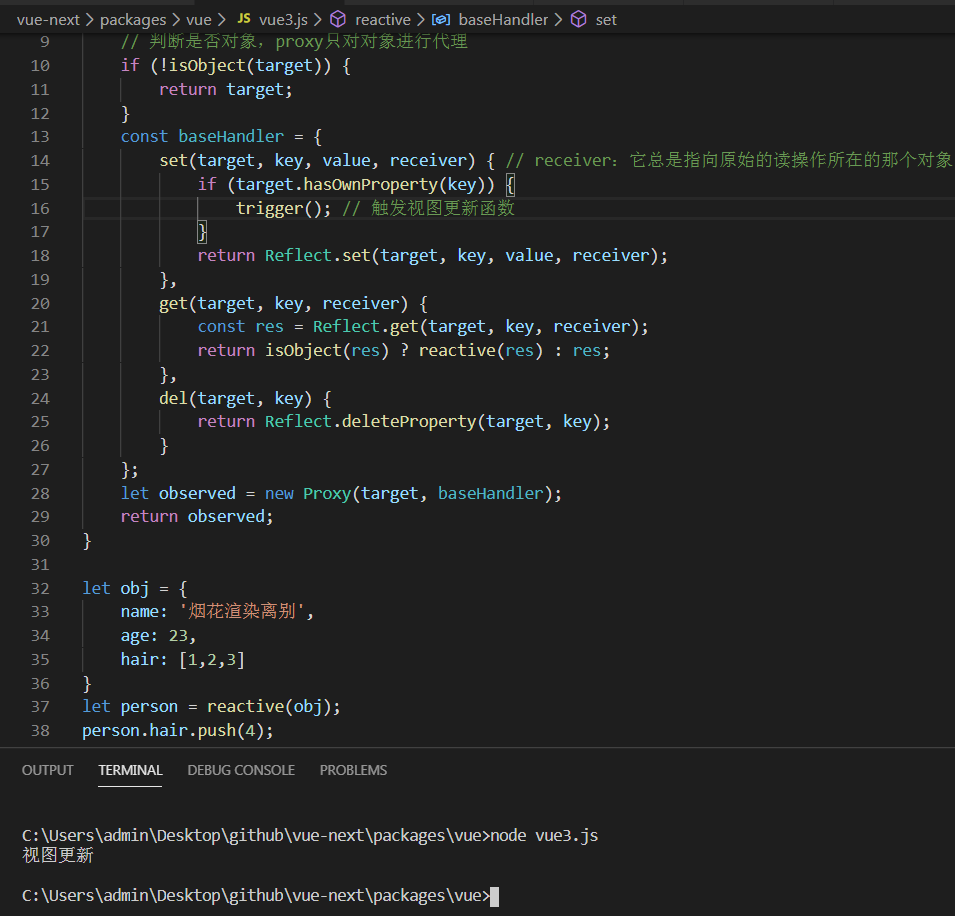Click the terminal command prompt line

point(260,896)
